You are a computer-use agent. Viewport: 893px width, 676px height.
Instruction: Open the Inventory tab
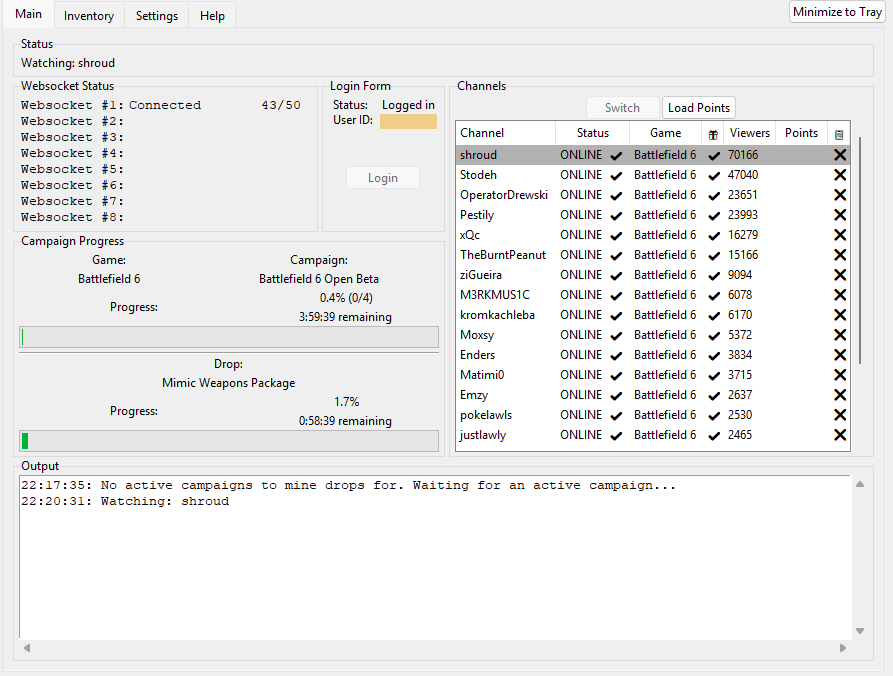click(x=89, y=16)
